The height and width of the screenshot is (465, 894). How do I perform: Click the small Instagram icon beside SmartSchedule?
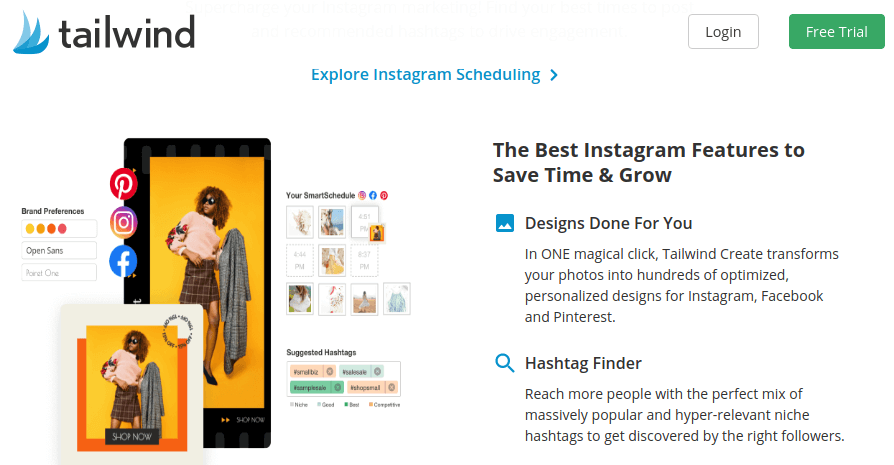pos(362,195)
